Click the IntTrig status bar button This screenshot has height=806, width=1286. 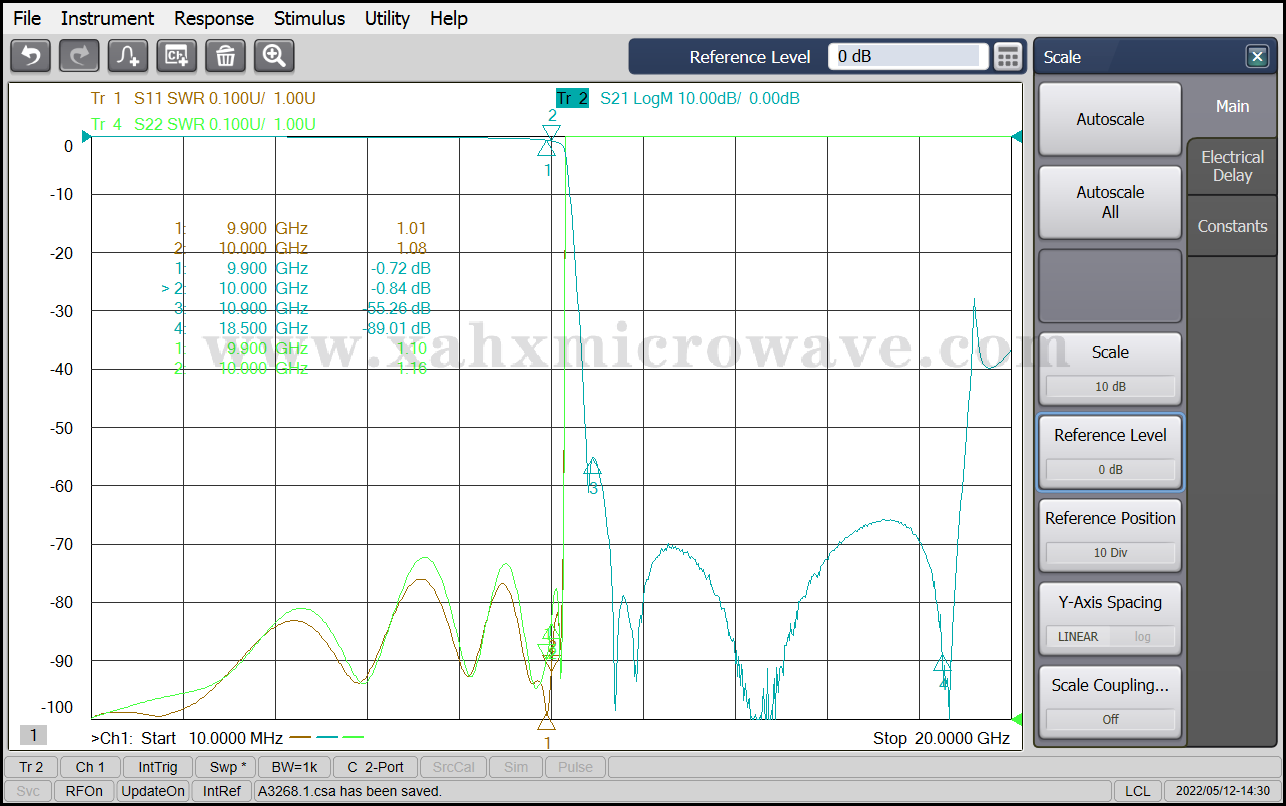point(158,767)
